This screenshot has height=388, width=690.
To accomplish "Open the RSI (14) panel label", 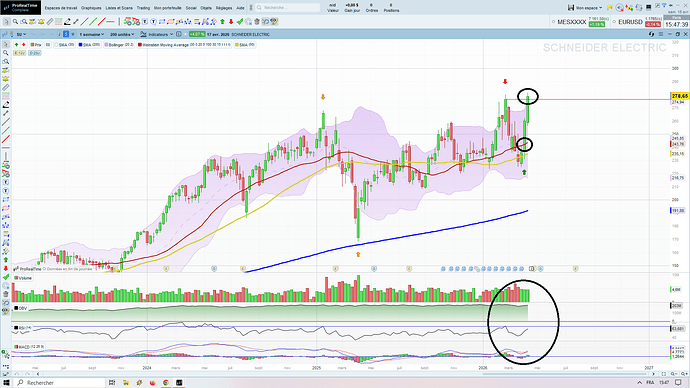I will coord(23,328).
